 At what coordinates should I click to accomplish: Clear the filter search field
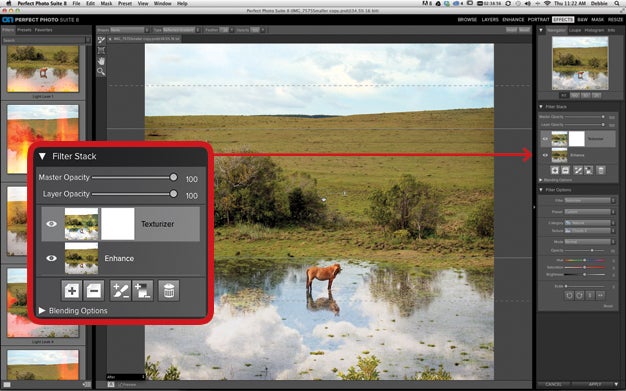[88, 40]
